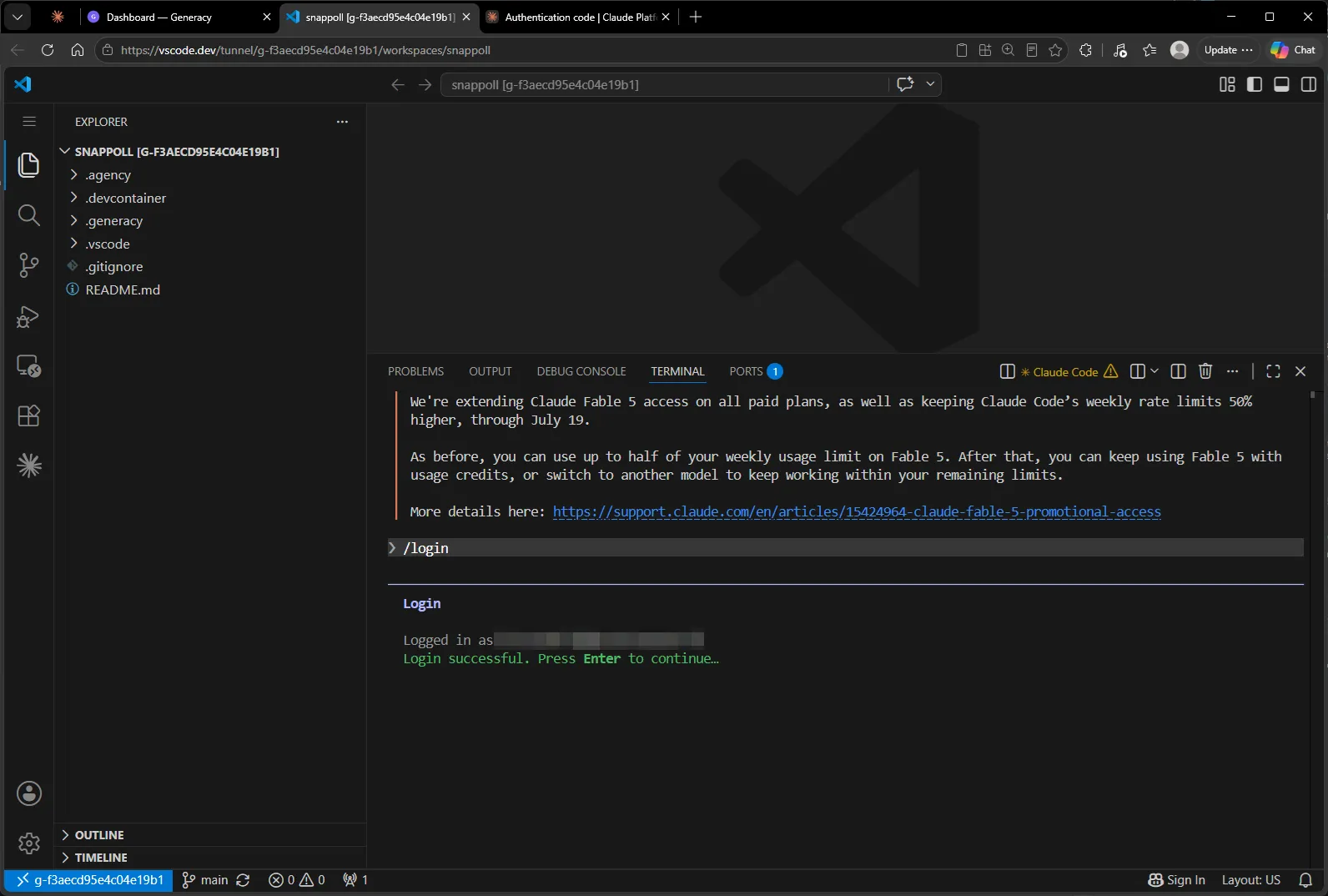Open browser extensions puzzle icon
This screenshot has height=896, width=1328.
[x=1085, y=50]
